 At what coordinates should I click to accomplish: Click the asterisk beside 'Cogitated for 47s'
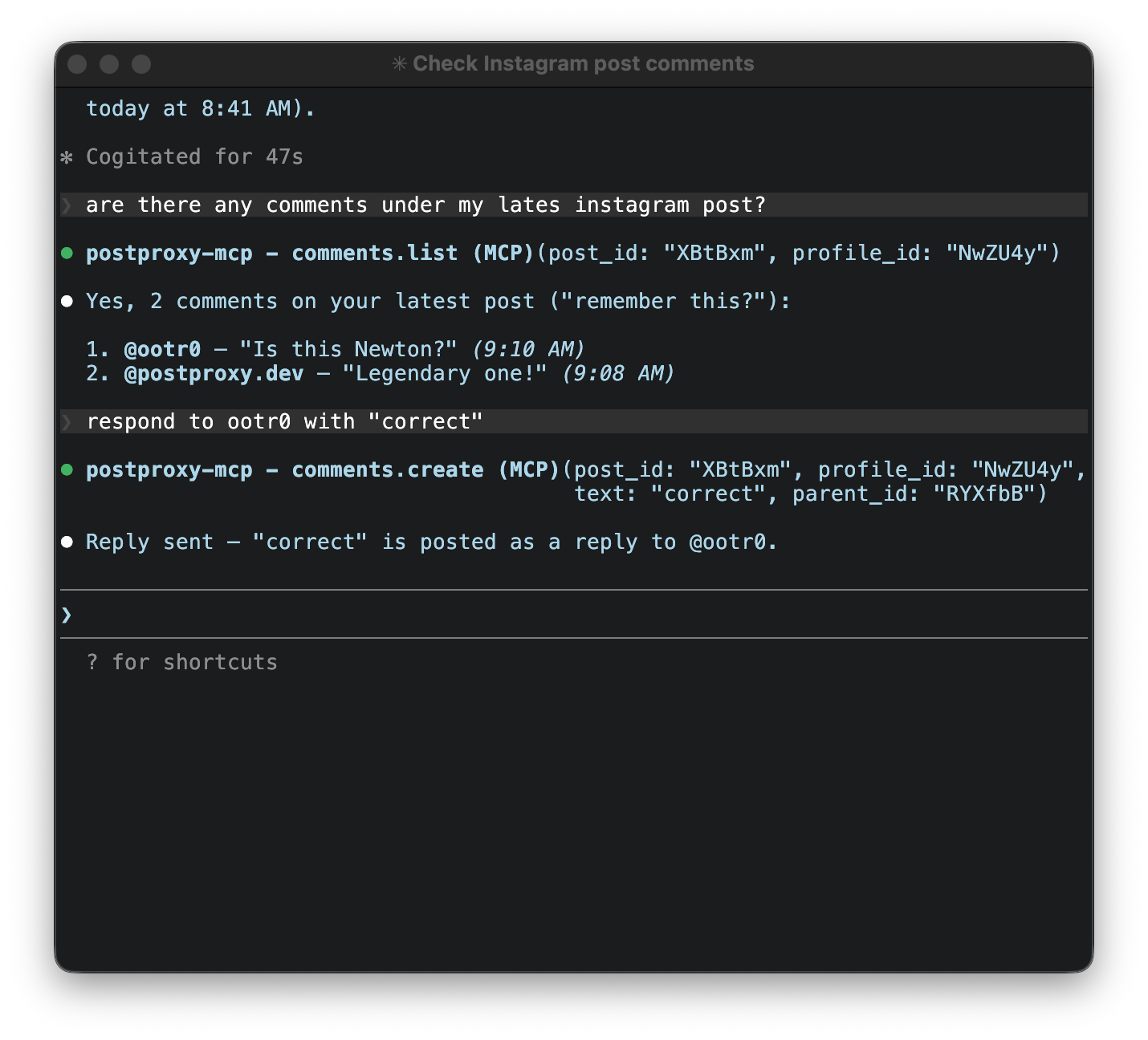coord(67,157)
